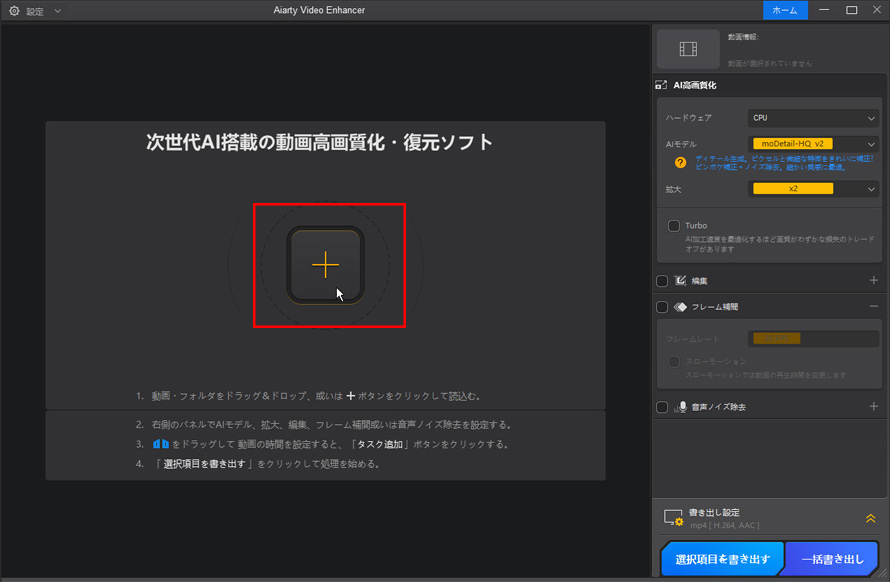Click the 書き出し設定 label
The height and width of the screenshot is (582, 890).
click(714, 512)
